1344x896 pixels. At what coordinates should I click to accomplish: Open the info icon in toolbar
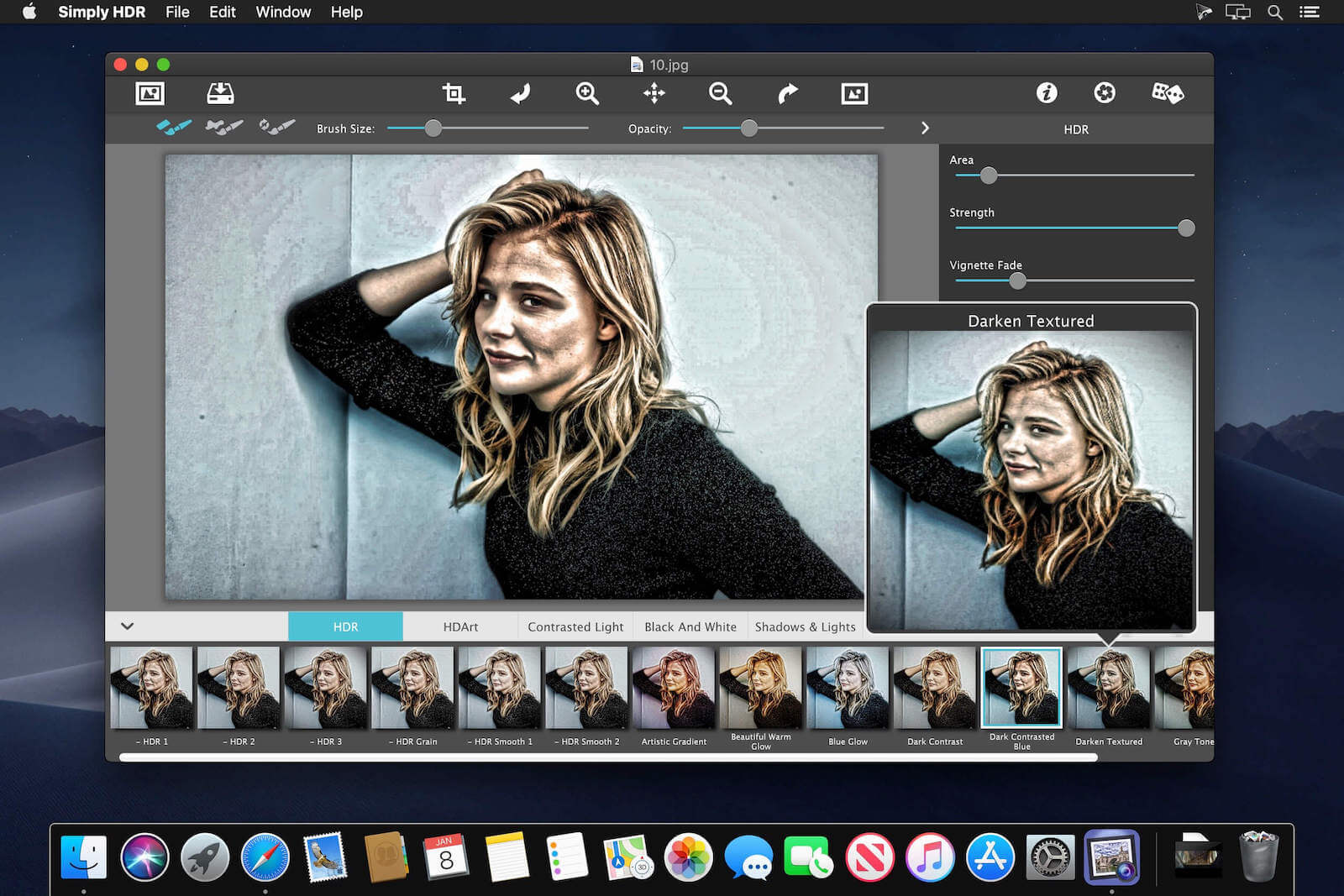(1046, 93)
